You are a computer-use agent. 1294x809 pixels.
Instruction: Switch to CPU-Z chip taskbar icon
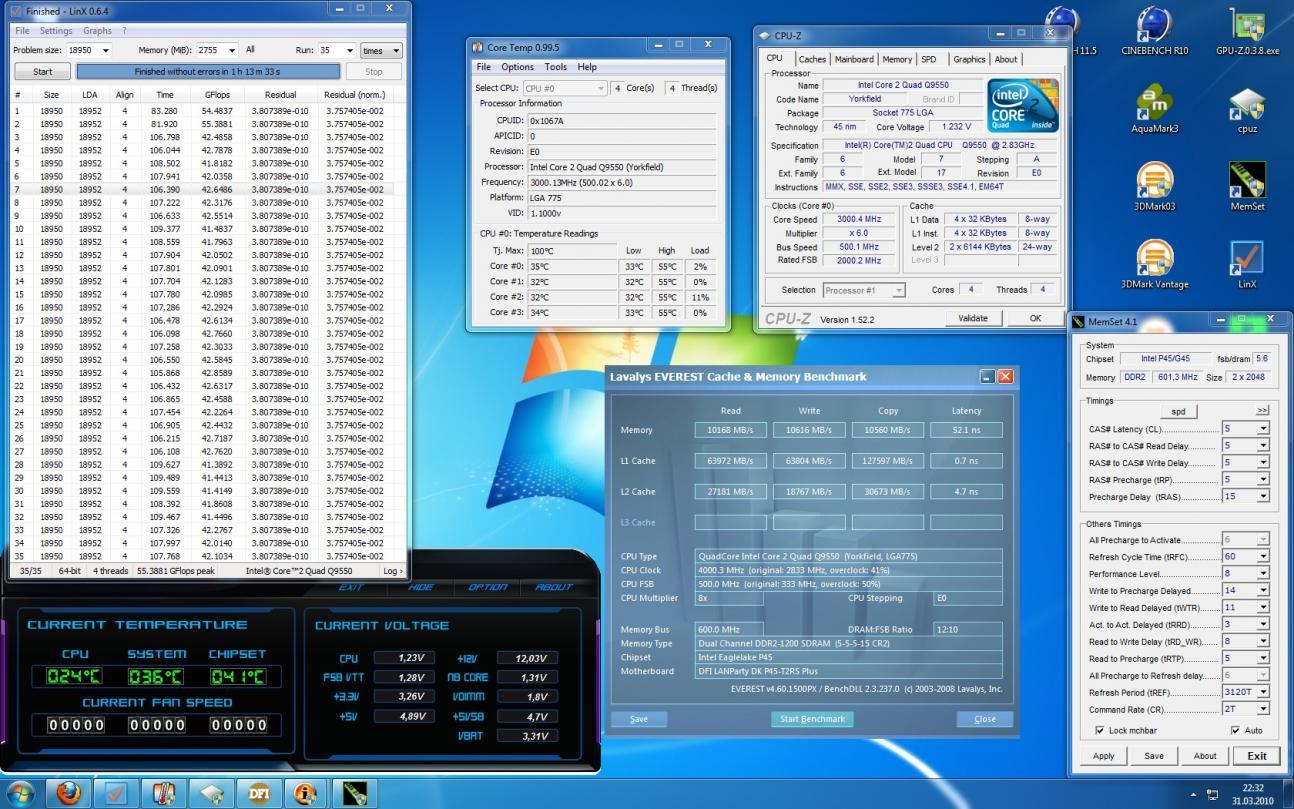coord(212,794)
